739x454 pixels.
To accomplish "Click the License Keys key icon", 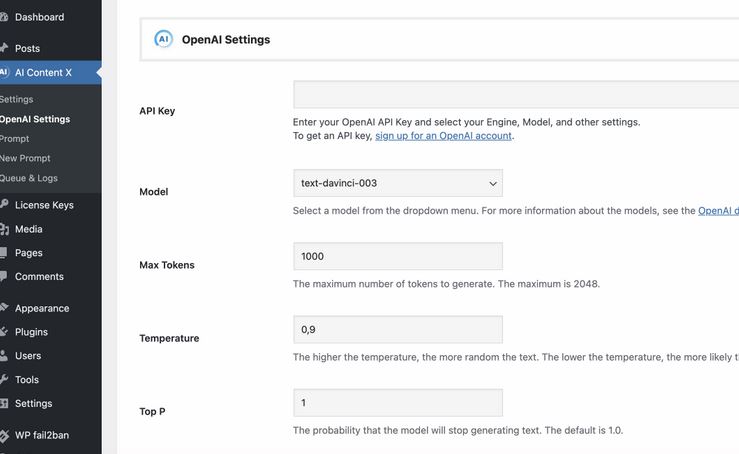I will (x=4, y=205).
